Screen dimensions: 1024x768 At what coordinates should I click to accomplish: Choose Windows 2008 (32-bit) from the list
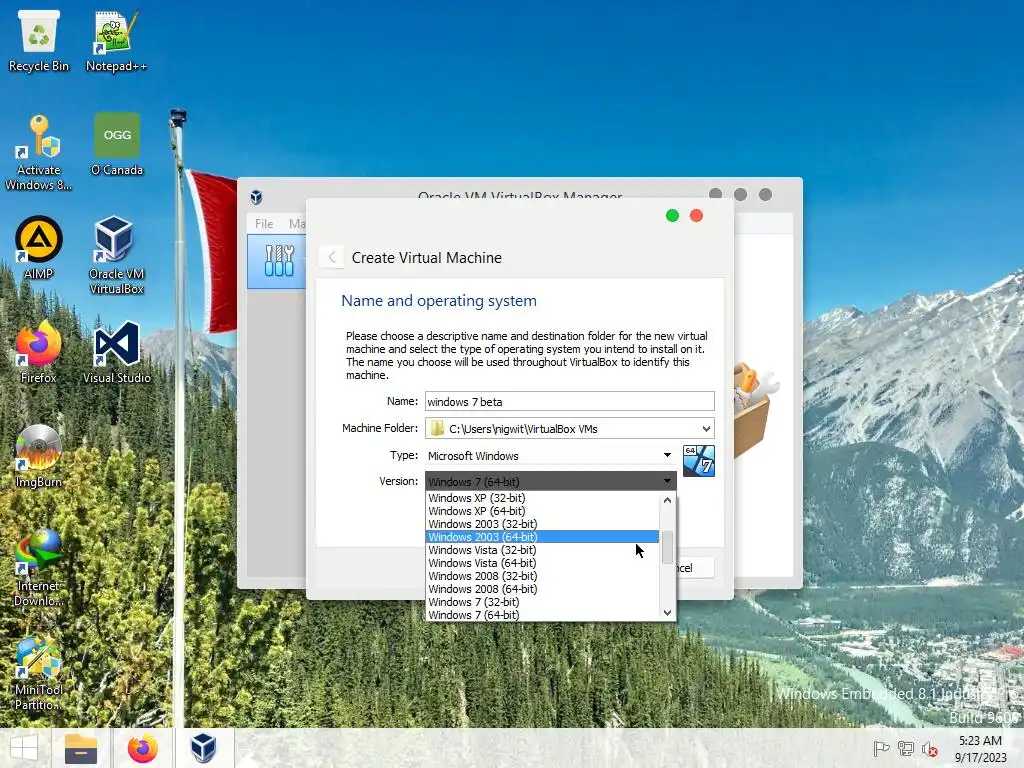tap(542, 576)
